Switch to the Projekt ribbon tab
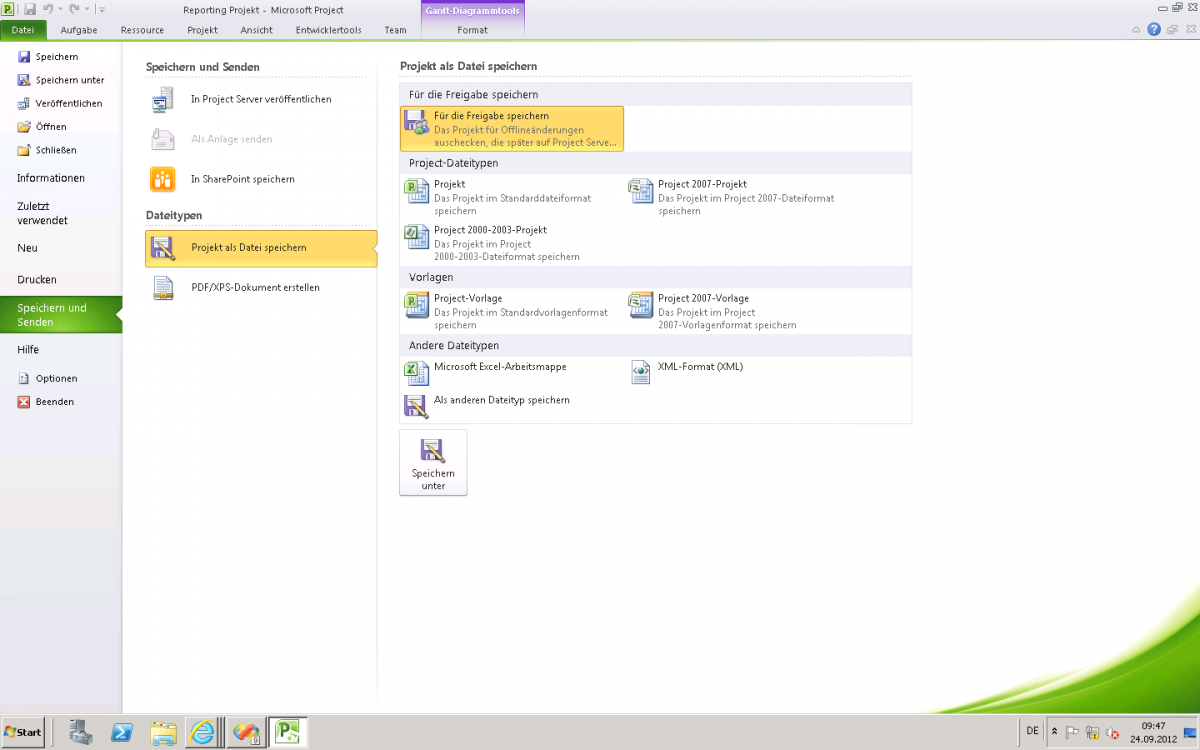 [x=202, y=30]
